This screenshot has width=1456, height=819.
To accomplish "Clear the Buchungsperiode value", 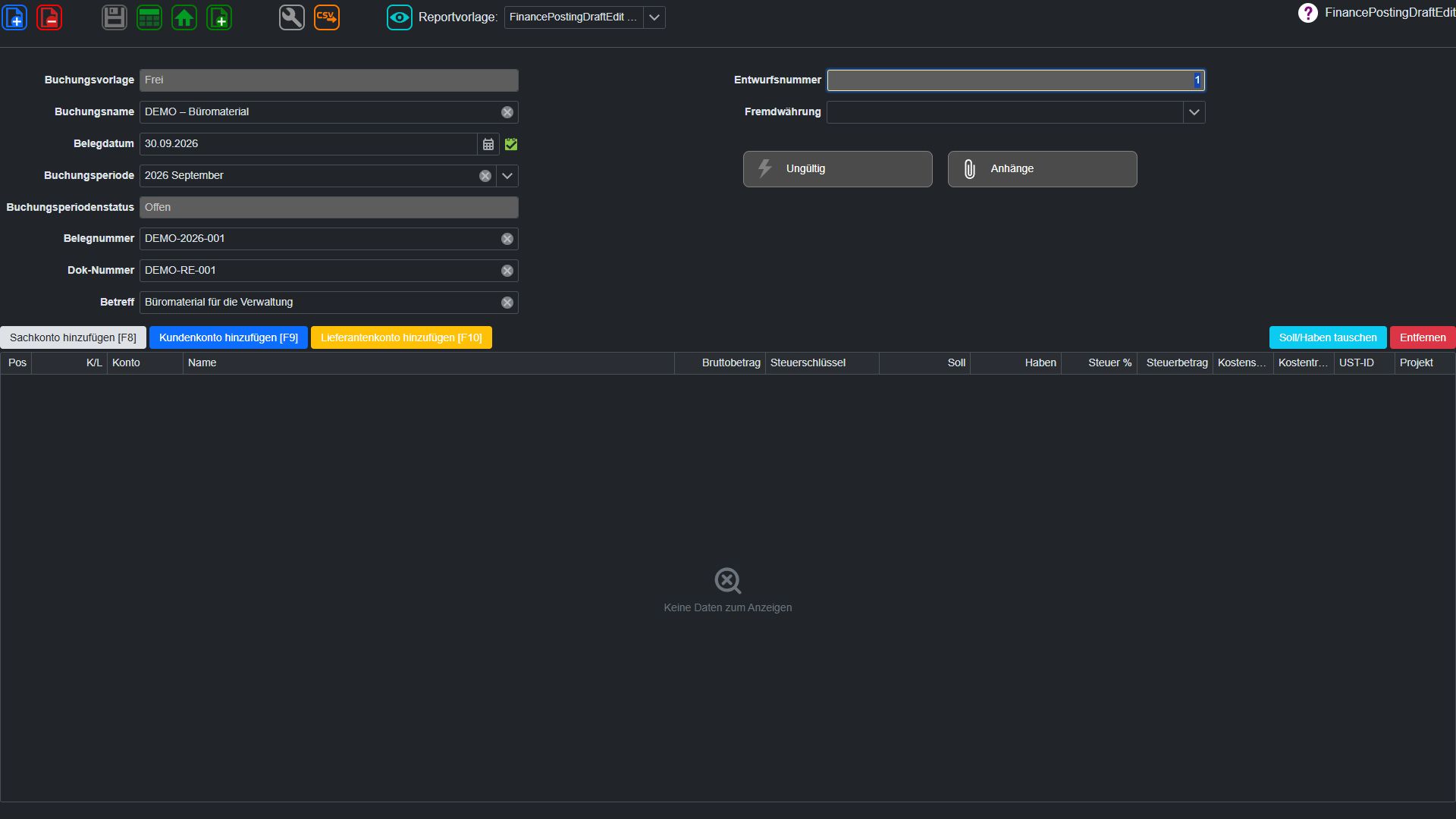I will point(485,176).
